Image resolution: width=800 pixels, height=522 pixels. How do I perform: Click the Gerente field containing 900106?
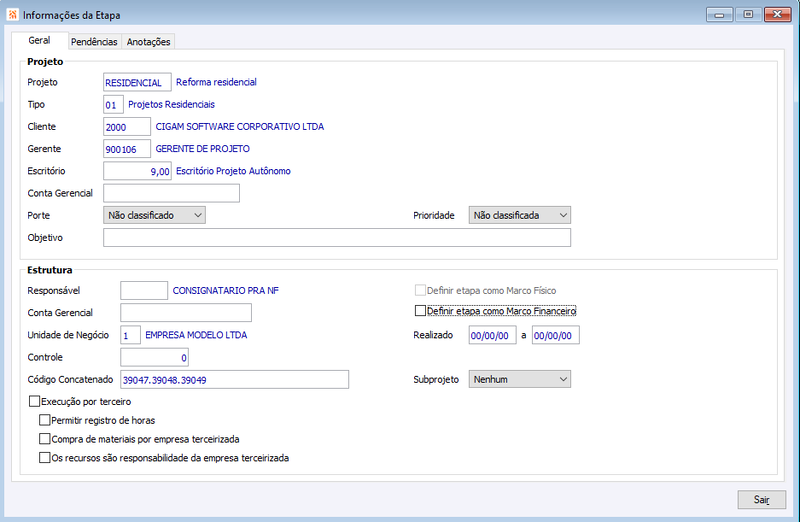(x=127, y=149)
